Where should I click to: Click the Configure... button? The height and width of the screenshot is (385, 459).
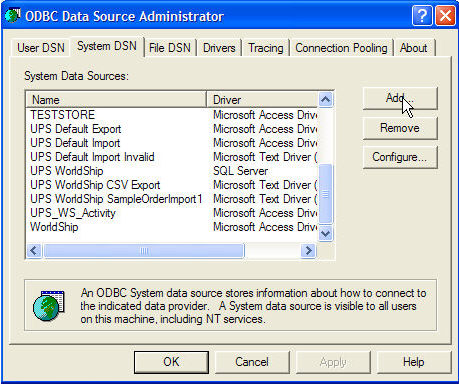pos(400,157)
